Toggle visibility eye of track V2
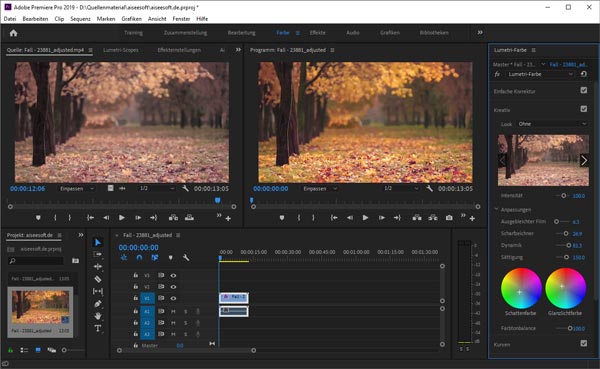This screenshot has height=369, width=600. (173, 287)
